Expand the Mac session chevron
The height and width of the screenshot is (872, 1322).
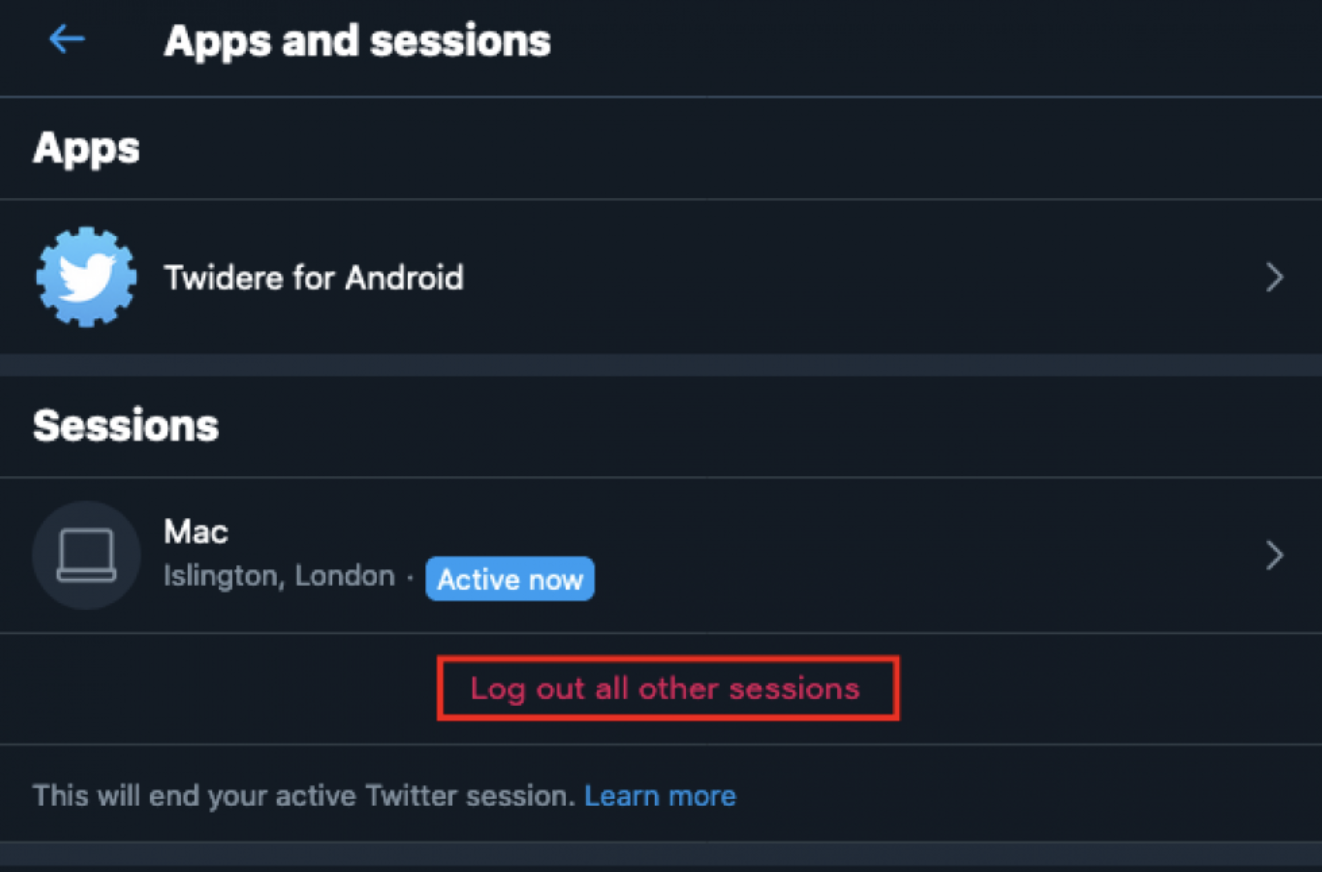1274,555
